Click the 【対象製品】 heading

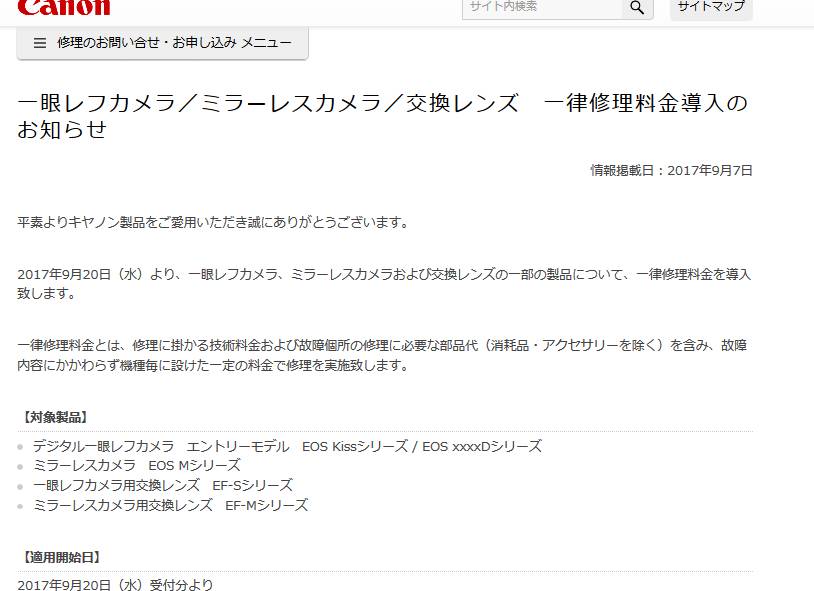coord(55,418)
